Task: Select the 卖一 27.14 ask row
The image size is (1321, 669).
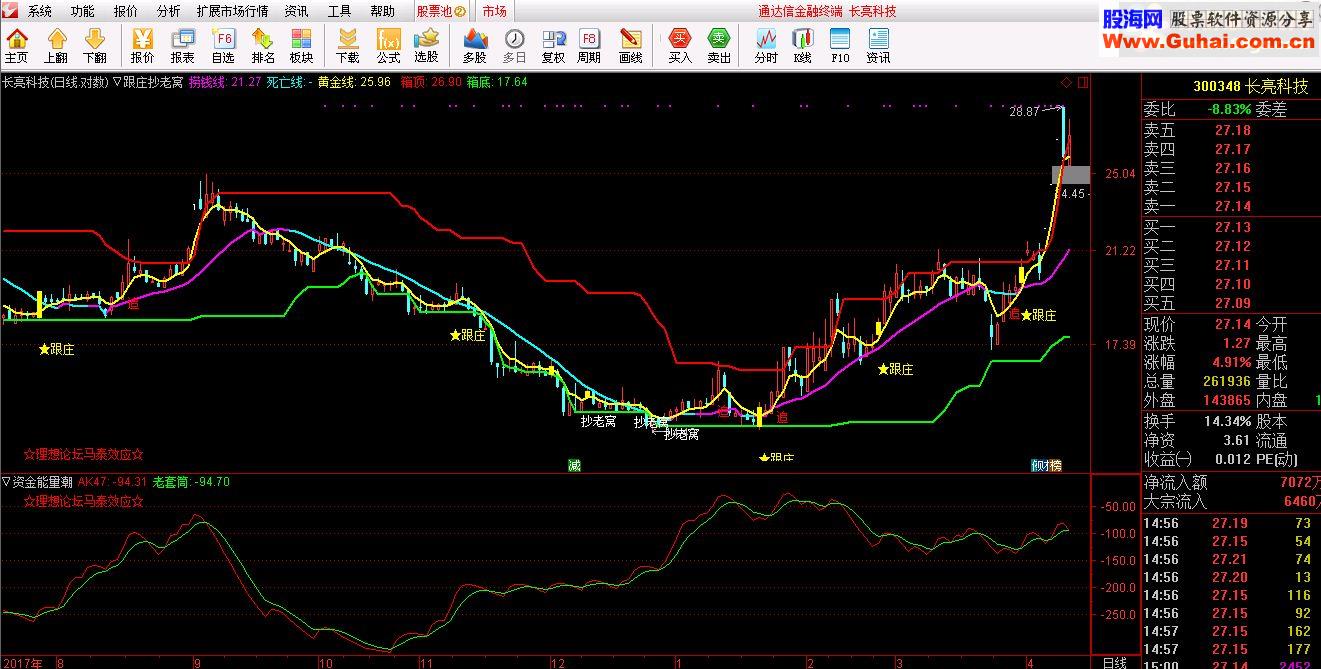Action: [x=1231, y=206]
